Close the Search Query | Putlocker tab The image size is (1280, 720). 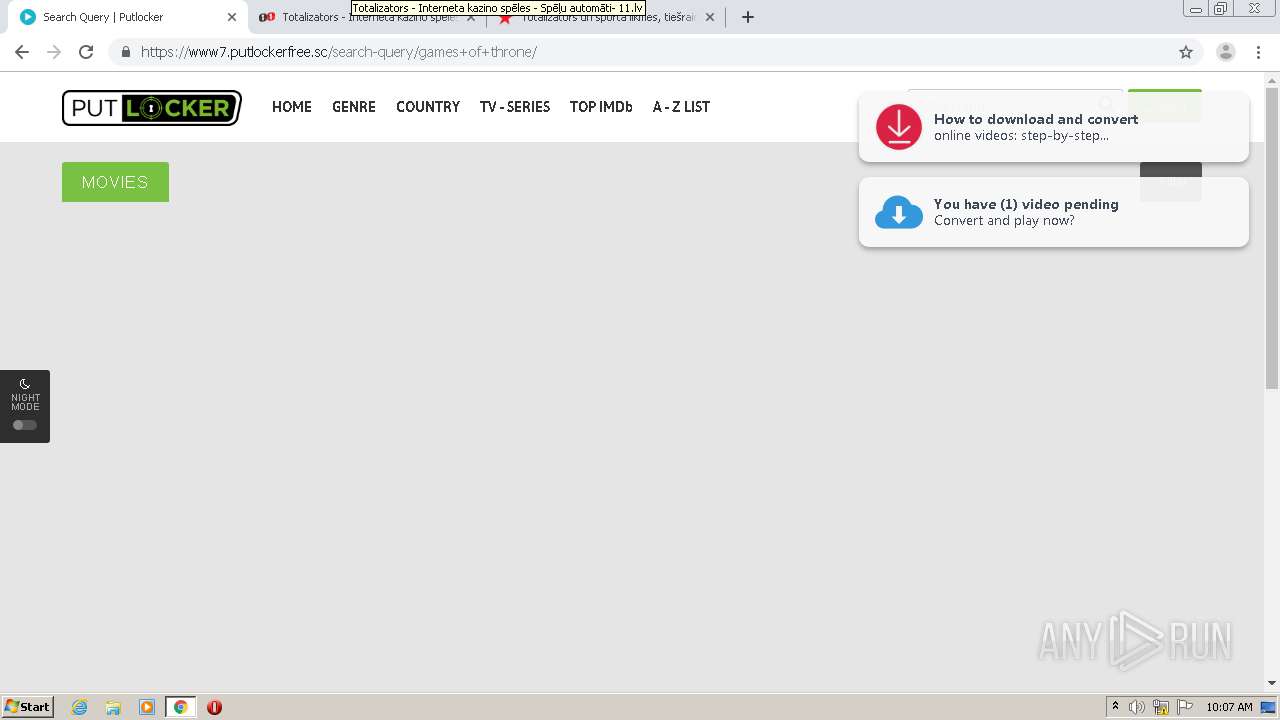(x=232, y=17)
